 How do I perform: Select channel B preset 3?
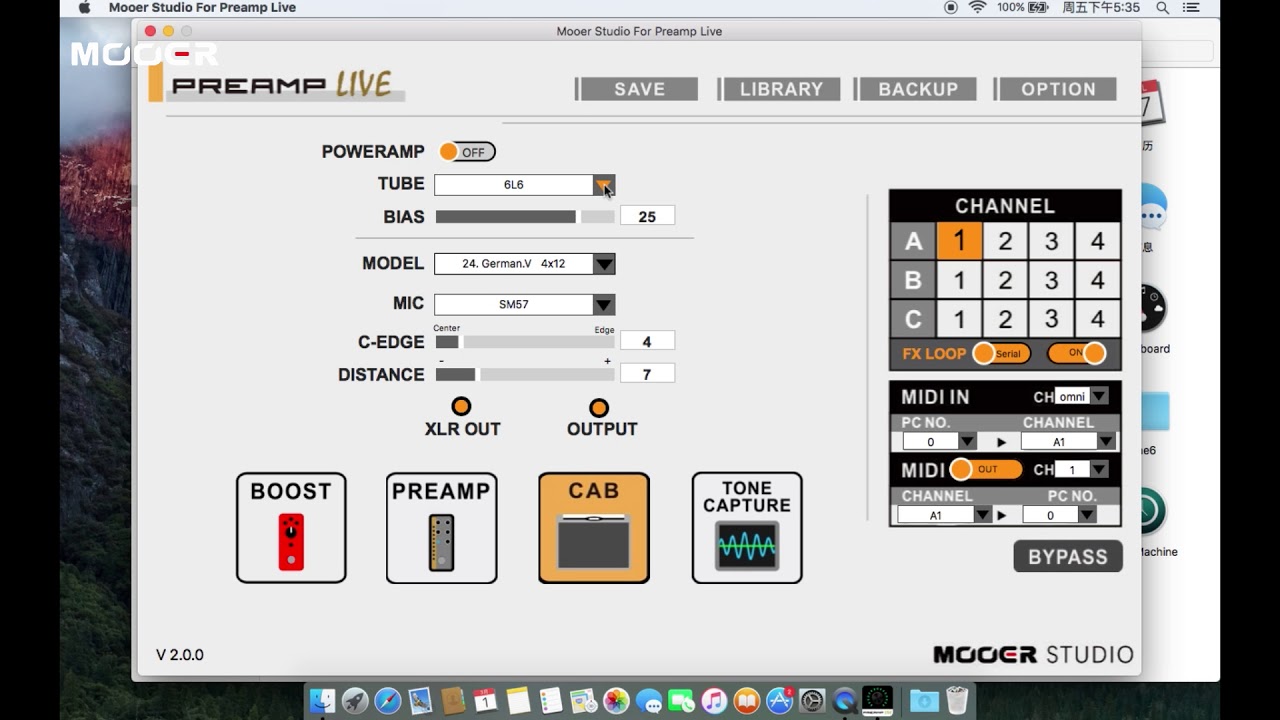point(1051,280)
